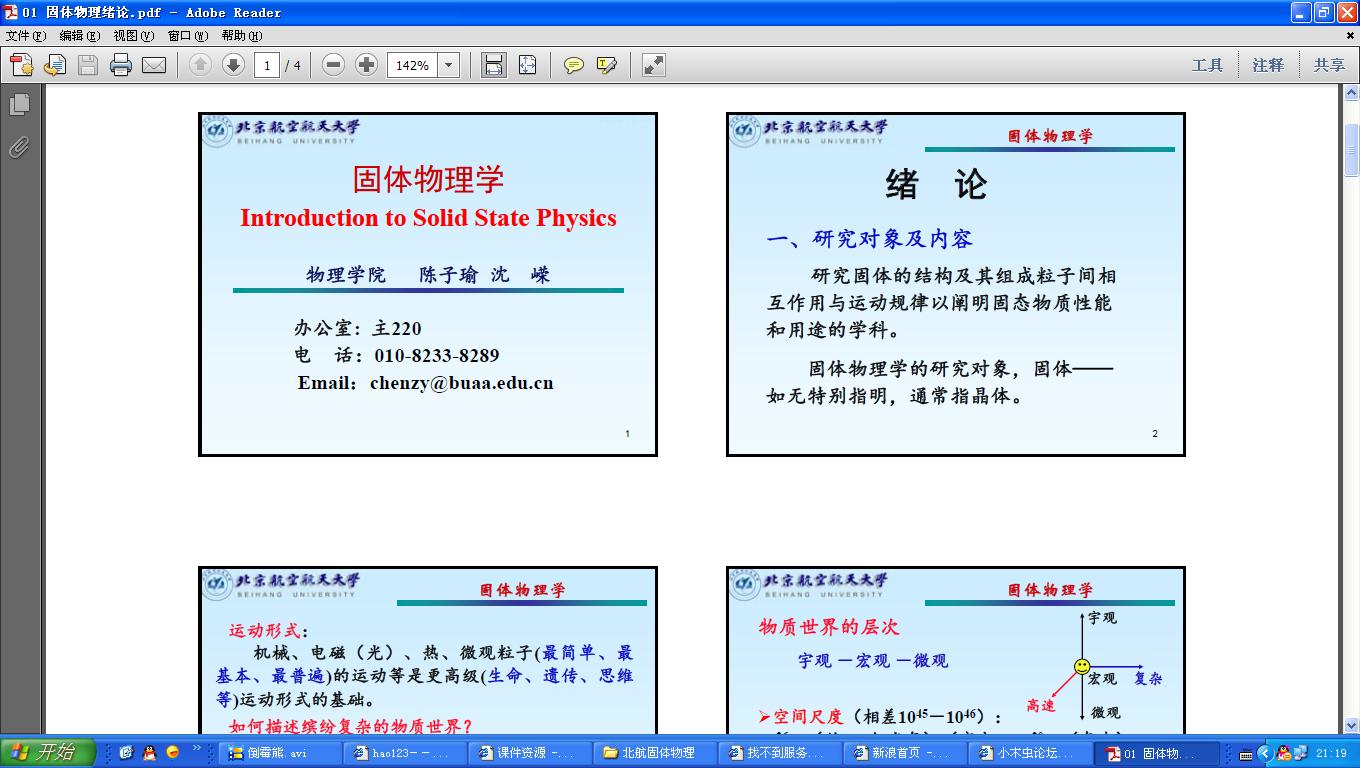The width and height of the screenshot is (1360, 768).
Task: Open the 文件 menu
Action: coord(26,36)
